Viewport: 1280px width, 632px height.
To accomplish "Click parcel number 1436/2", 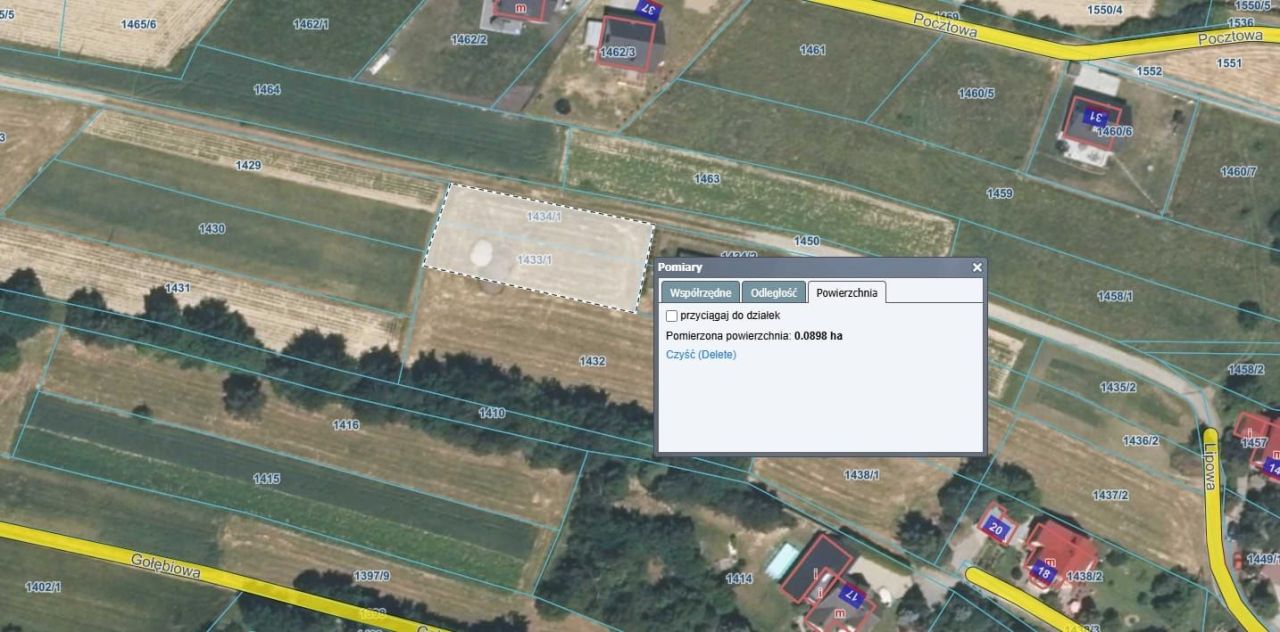I will click(x=1141, y=440).
